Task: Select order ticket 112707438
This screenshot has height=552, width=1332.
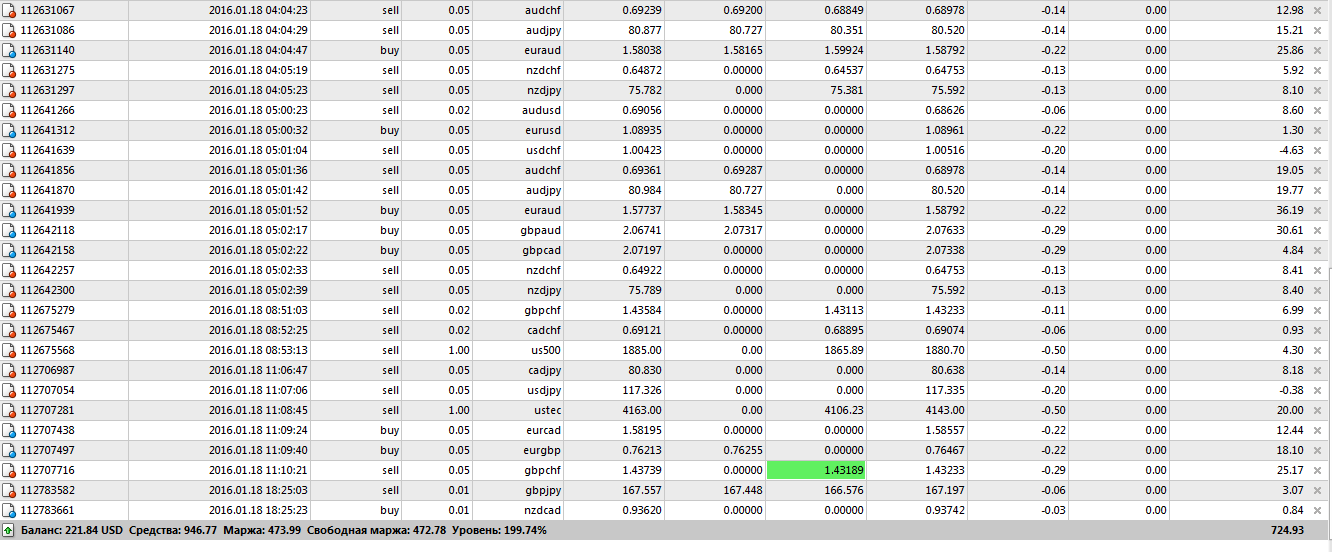Action: tap(47, 430)
